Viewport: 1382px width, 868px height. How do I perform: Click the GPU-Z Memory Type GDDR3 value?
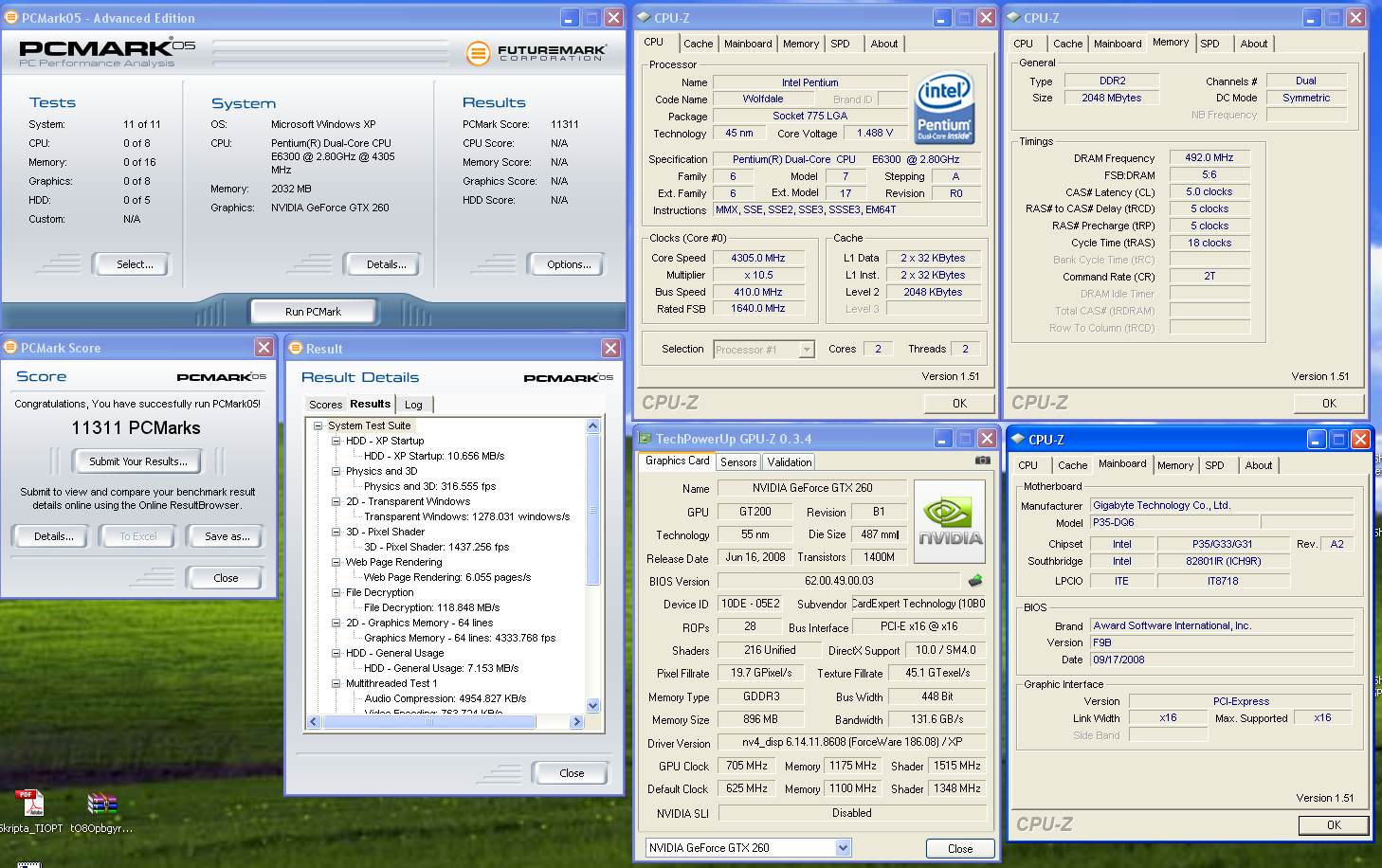click(x=761, y=696)
